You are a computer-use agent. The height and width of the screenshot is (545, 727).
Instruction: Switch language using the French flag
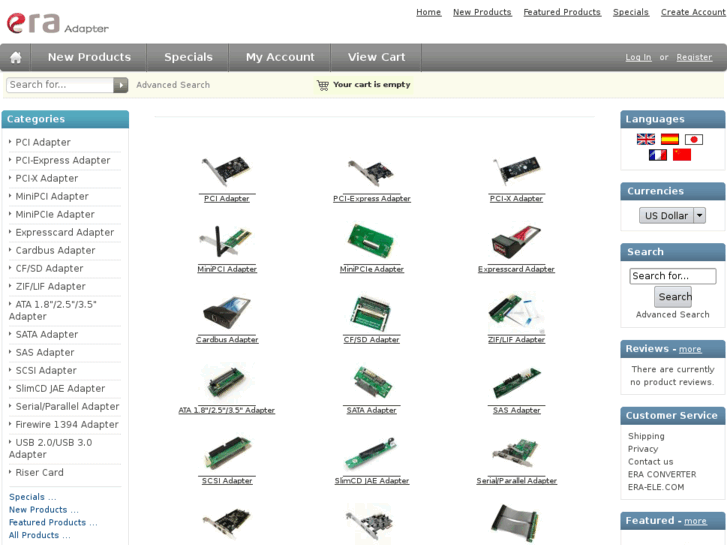(657, 155)
